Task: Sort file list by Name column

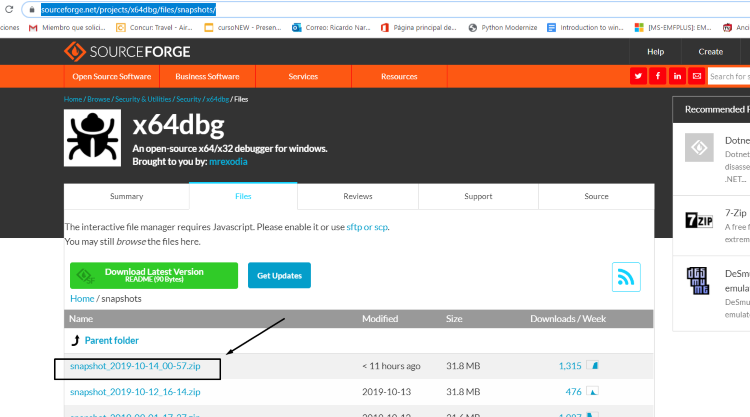Action: (81, 319)
